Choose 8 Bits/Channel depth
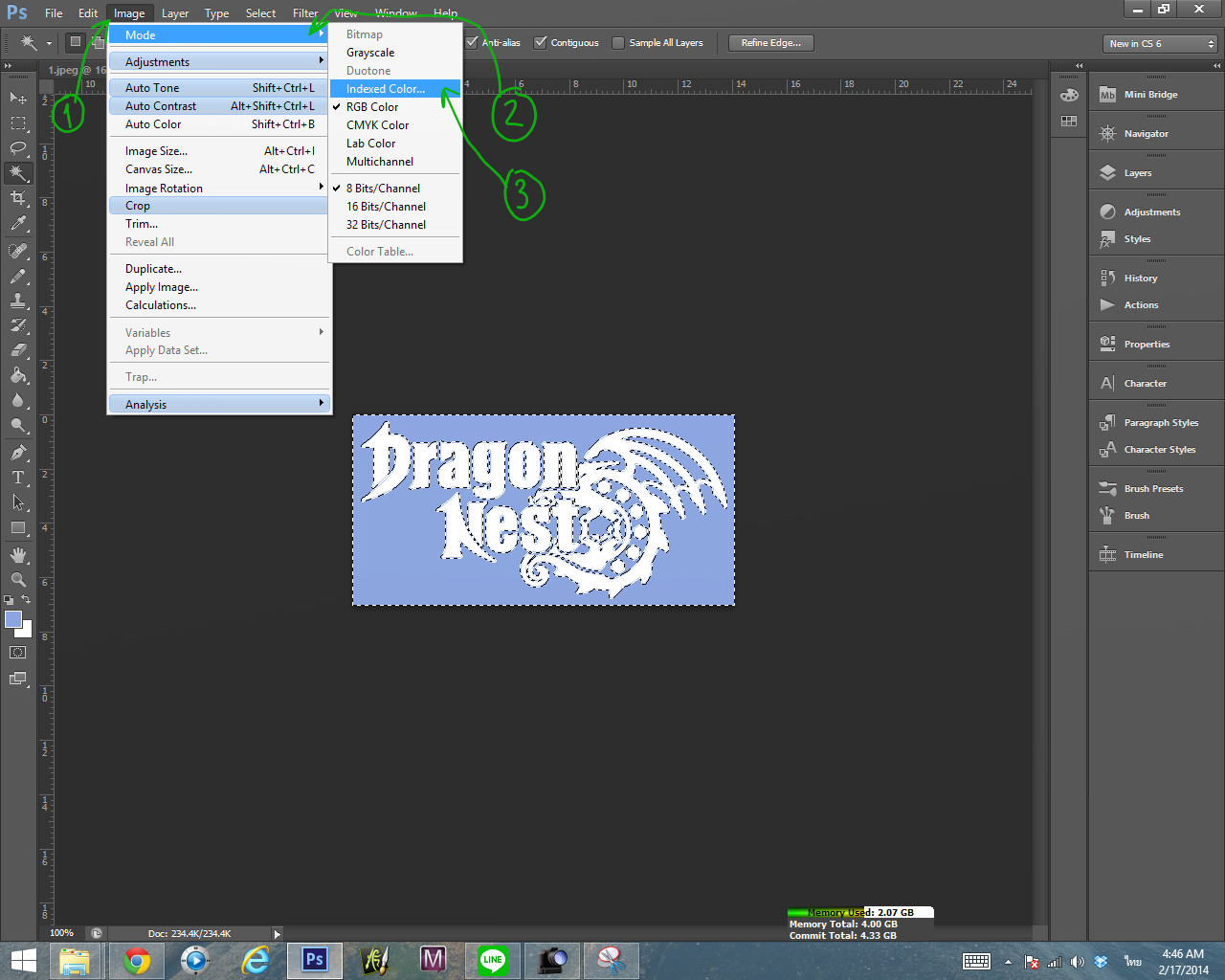 point(395,189)
